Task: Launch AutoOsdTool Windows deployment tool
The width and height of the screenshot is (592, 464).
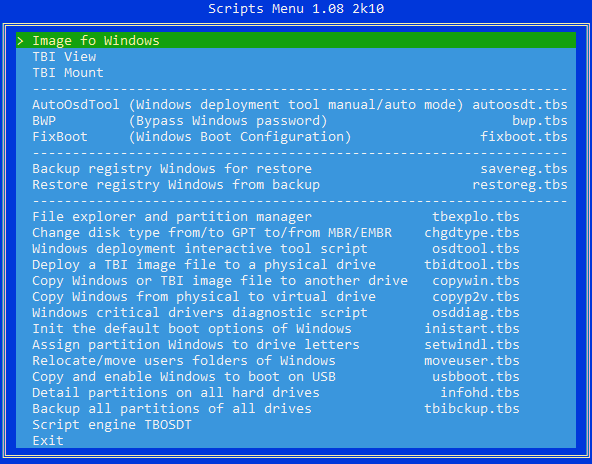Action: (x=296, y=105)
